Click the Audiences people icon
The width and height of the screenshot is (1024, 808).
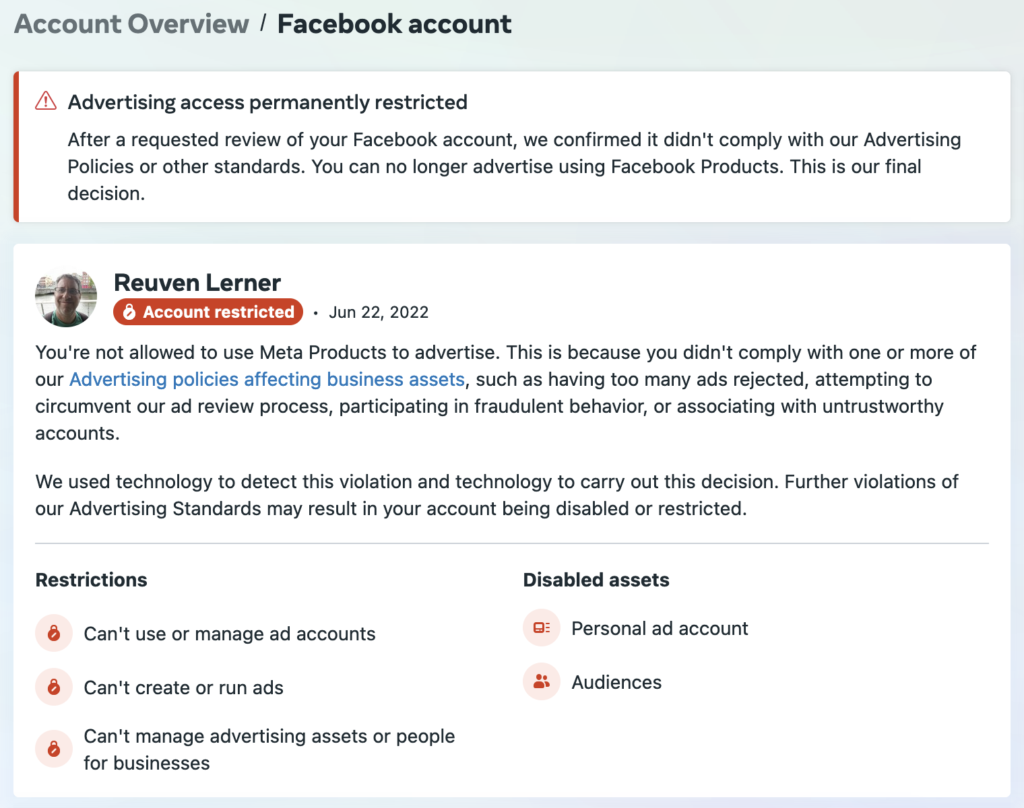[x=542, y=682]
